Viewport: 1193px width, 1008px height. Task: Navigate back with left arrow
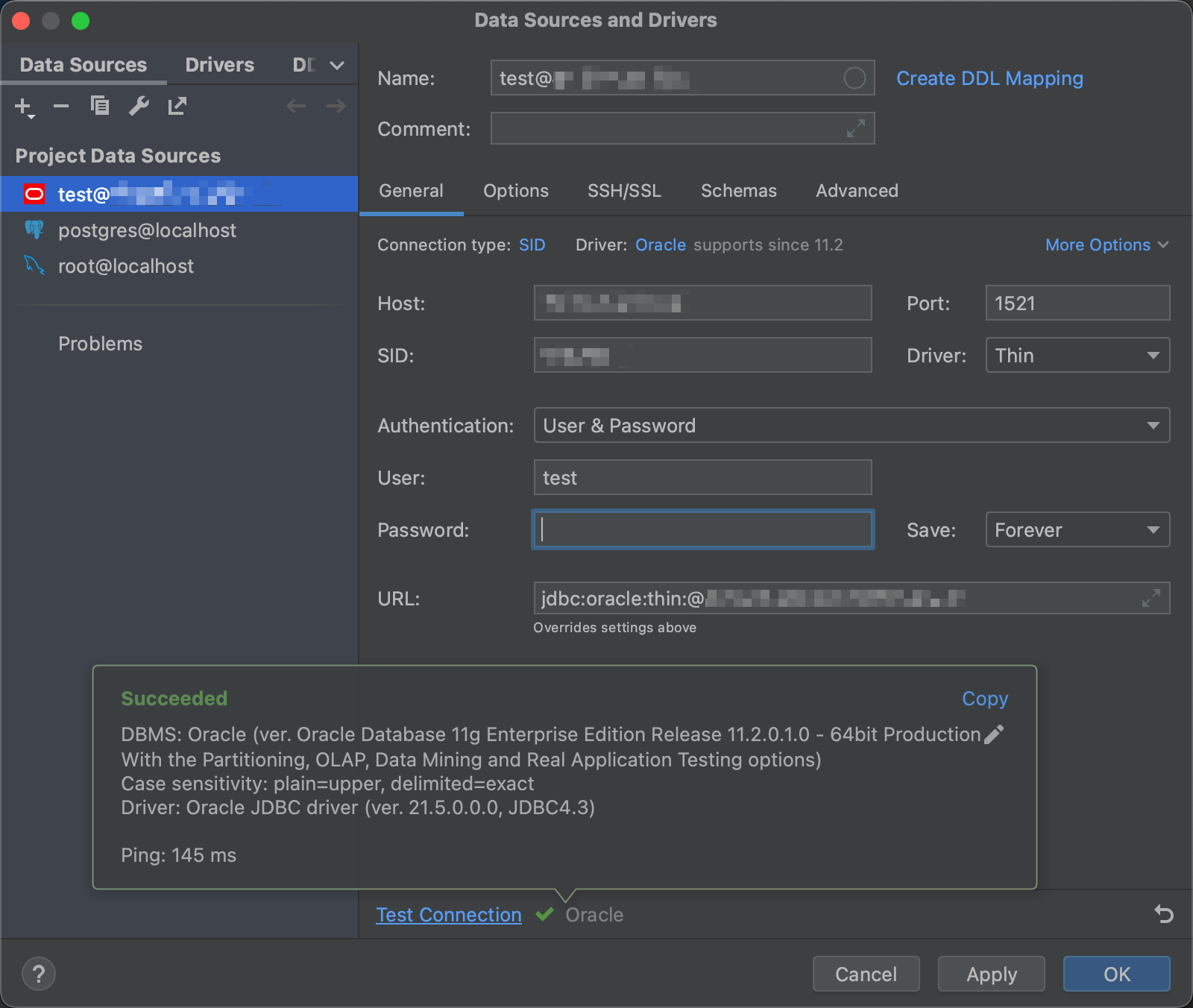point(296,107)
